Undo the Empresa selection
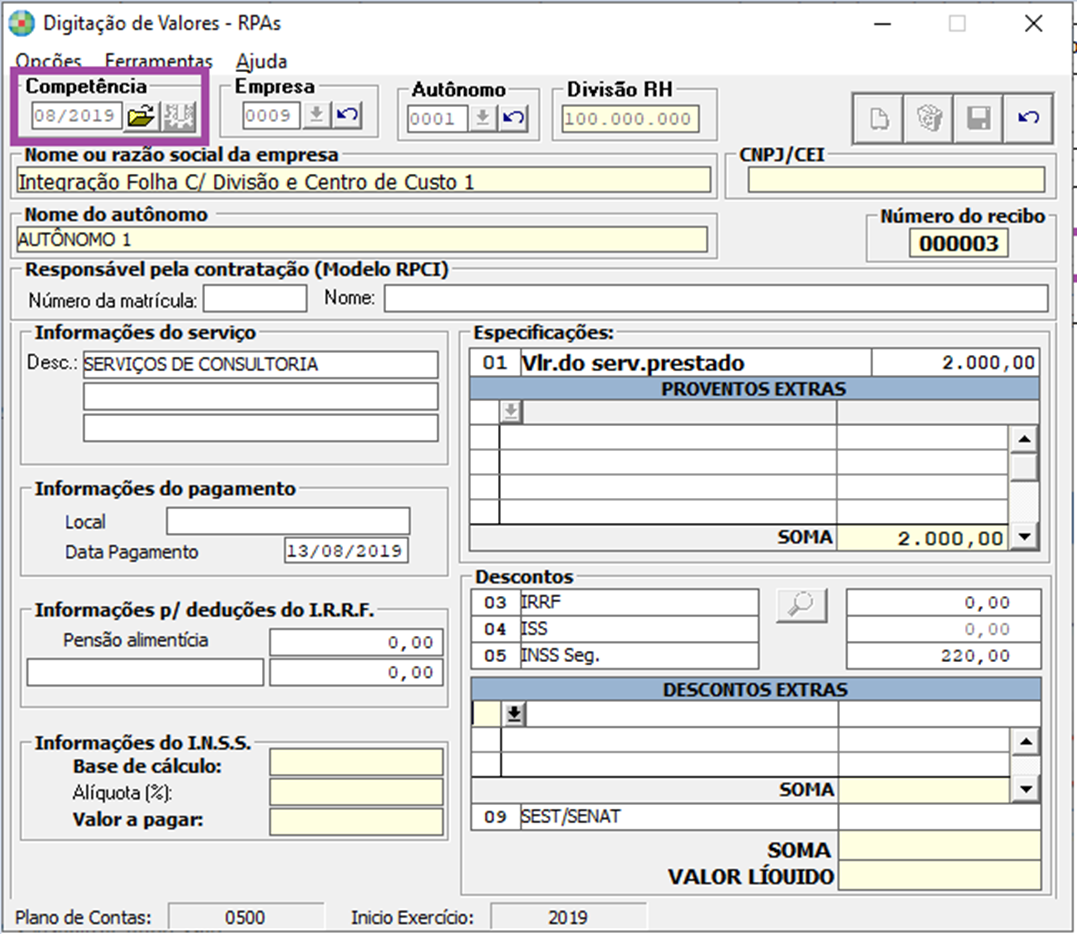Viewport: 1077px width, 934px height. click(348, 115)
